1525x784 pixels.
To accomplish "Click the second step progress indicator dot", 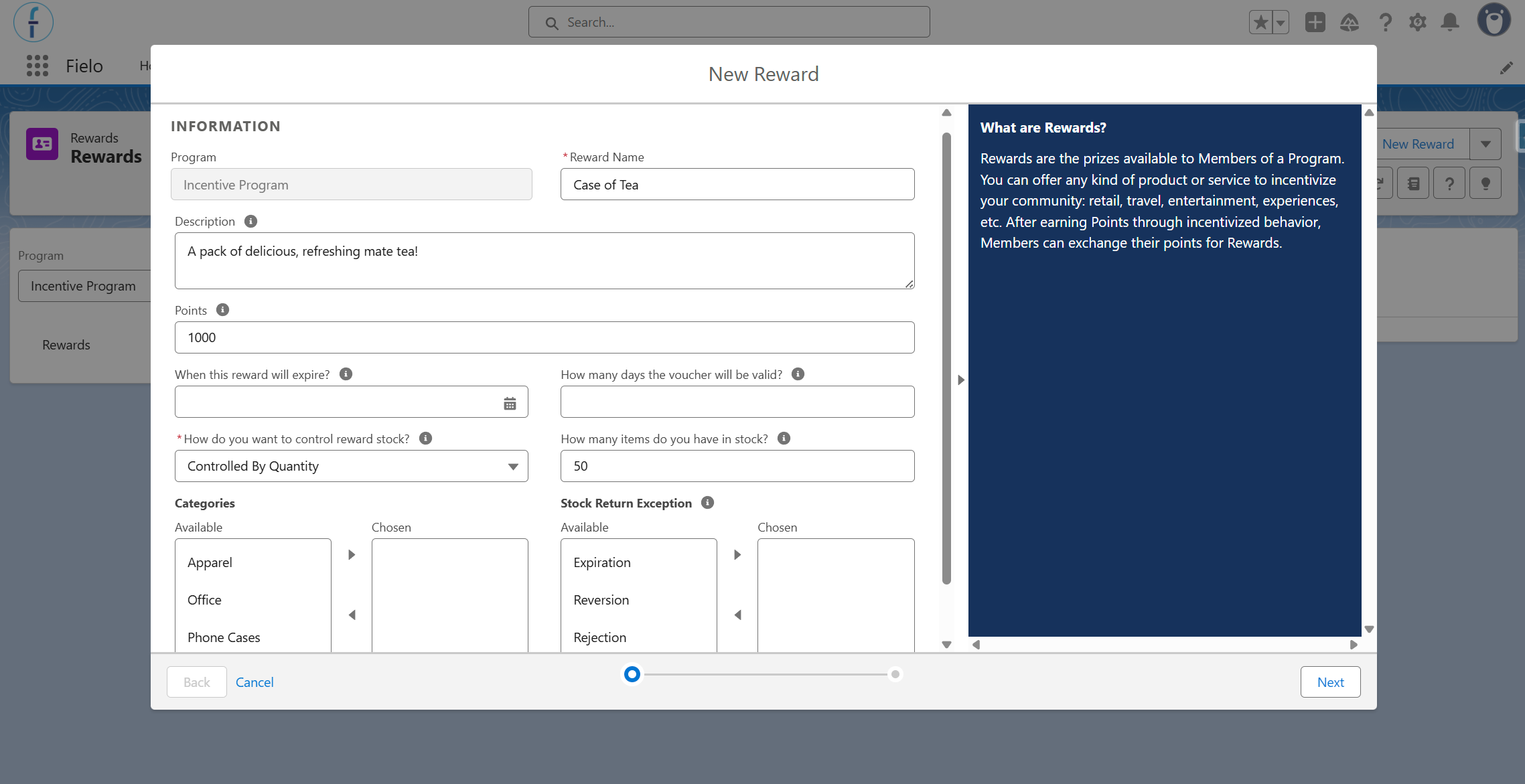I will point(895,674).
